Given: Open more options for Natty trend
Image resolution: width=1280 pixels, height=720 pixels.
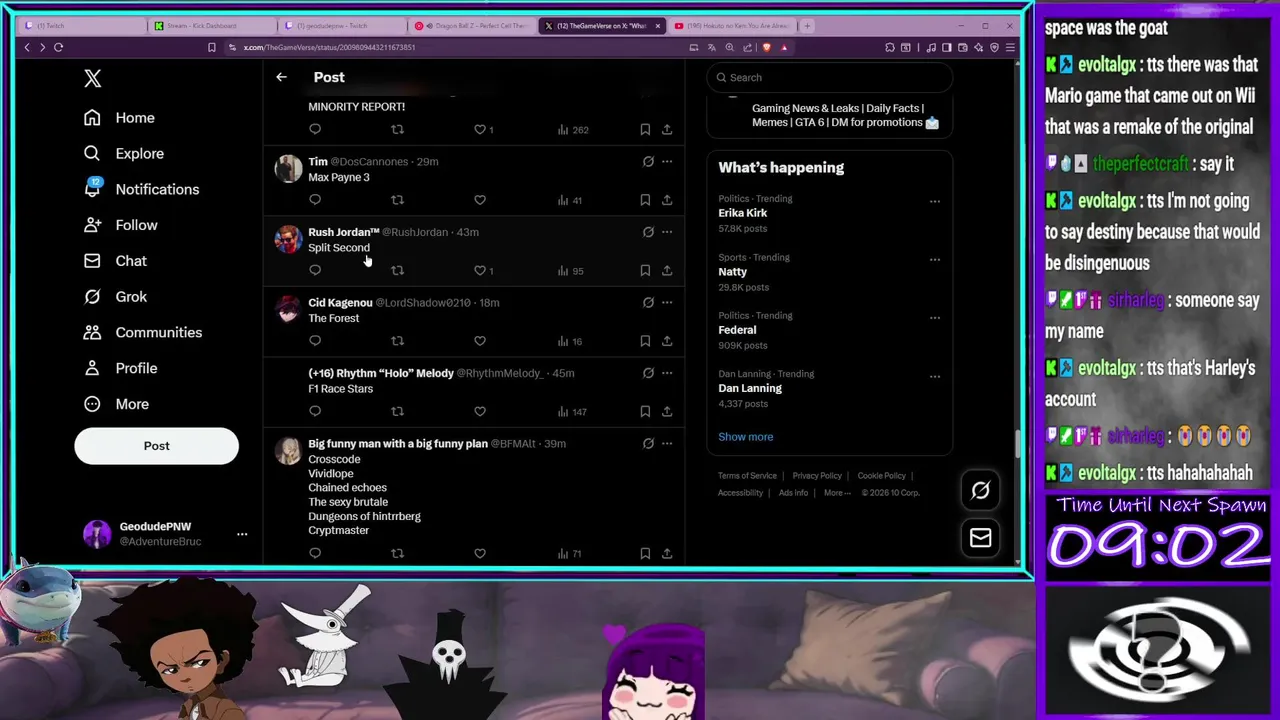Looking at the screenshot, I should point(935,259).
